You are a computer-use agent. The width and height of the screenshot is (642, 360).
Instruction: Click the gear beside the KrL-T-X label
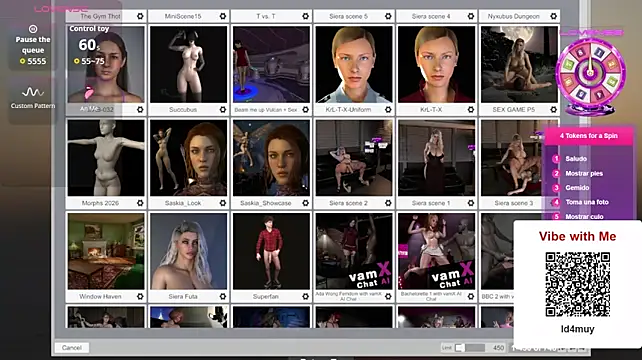471,110
